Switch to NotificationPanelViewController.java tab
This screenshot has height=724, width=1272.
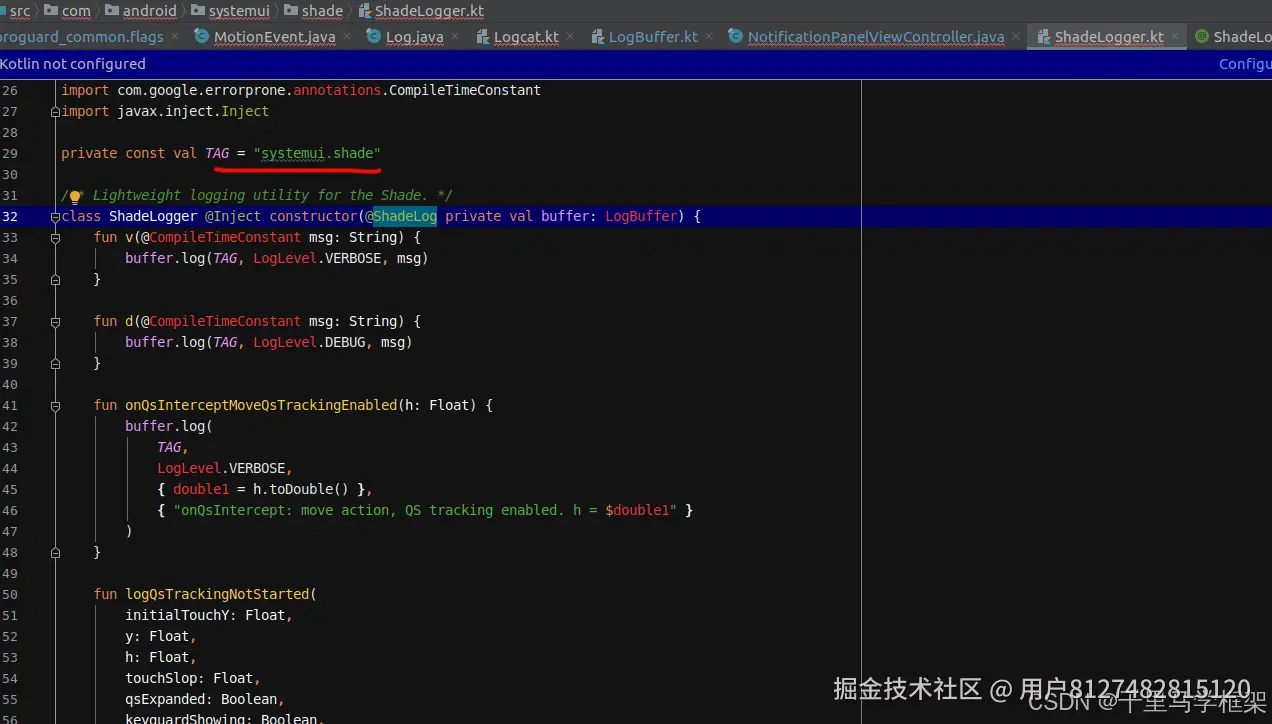[x=876, y=37]
